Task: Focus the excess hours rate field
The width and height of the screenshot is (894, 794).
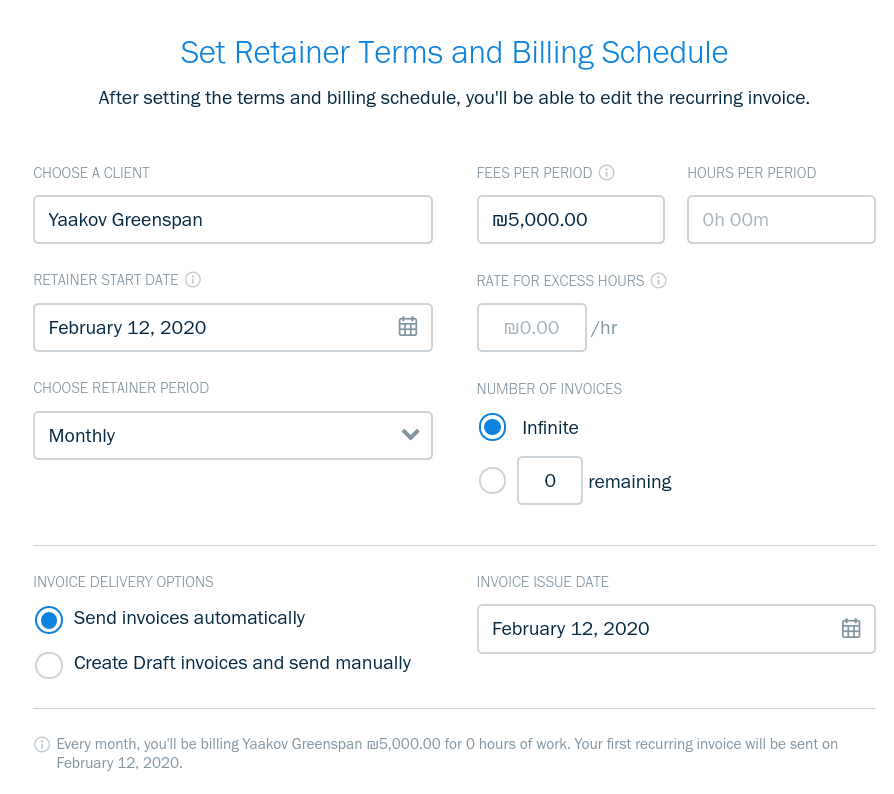Action: pyautogui.click(x=532, y=328)
